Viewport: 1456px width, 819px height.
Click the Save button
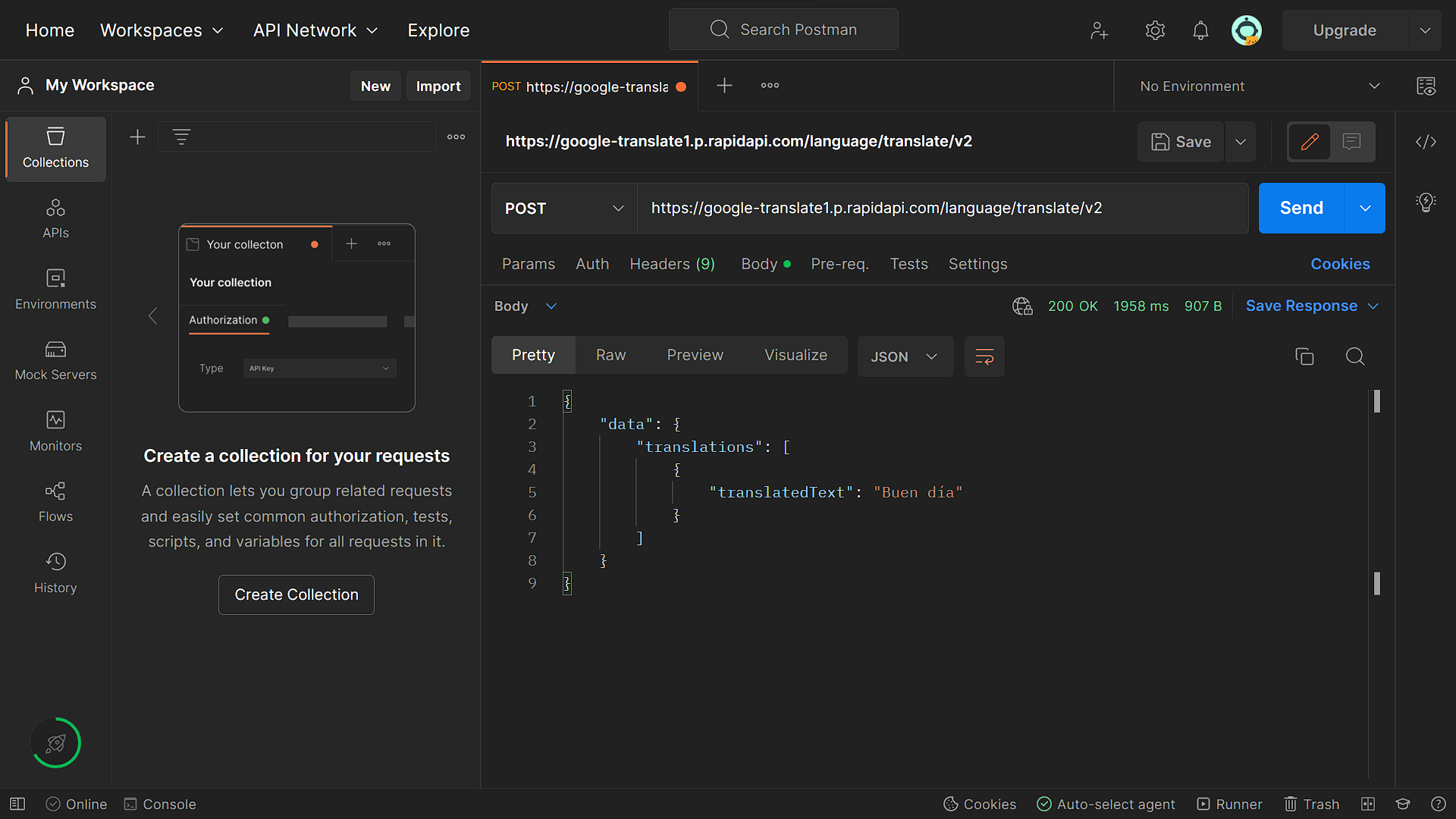tap(1181, 142)
